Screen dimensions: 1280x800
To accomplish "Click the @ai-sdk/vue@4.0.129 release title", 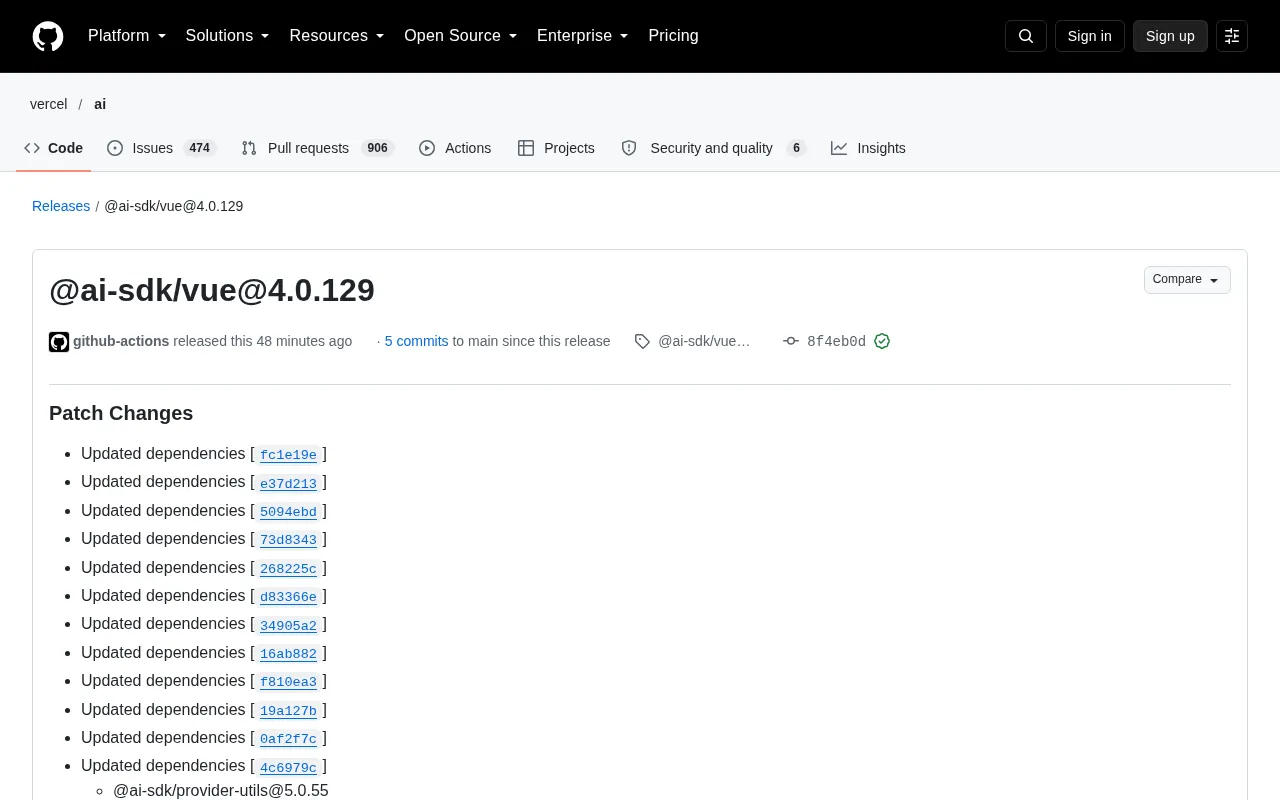I will point(212,290).
